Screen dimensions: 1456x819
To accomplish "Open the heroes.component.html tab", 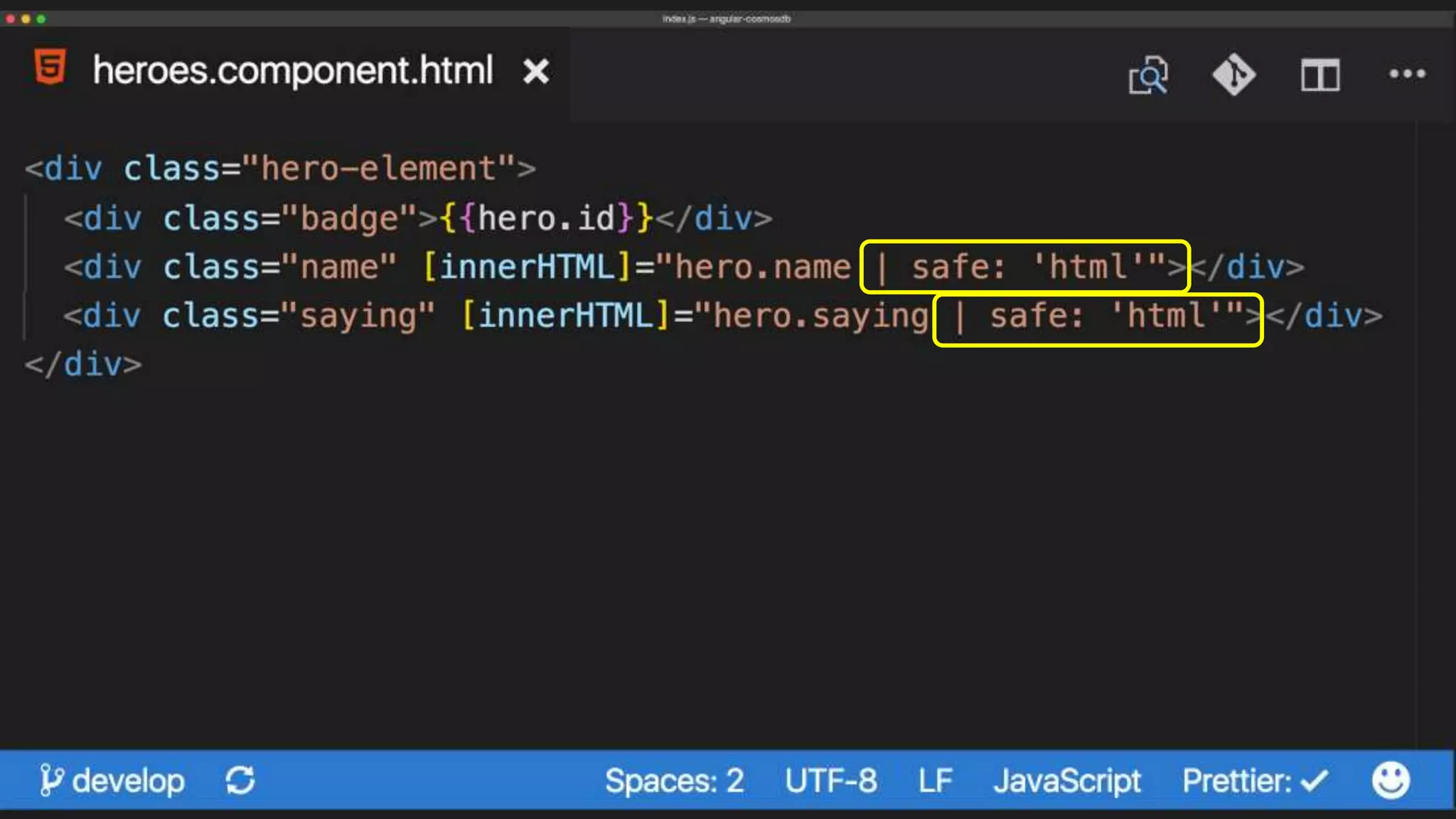I will [292, 70].
